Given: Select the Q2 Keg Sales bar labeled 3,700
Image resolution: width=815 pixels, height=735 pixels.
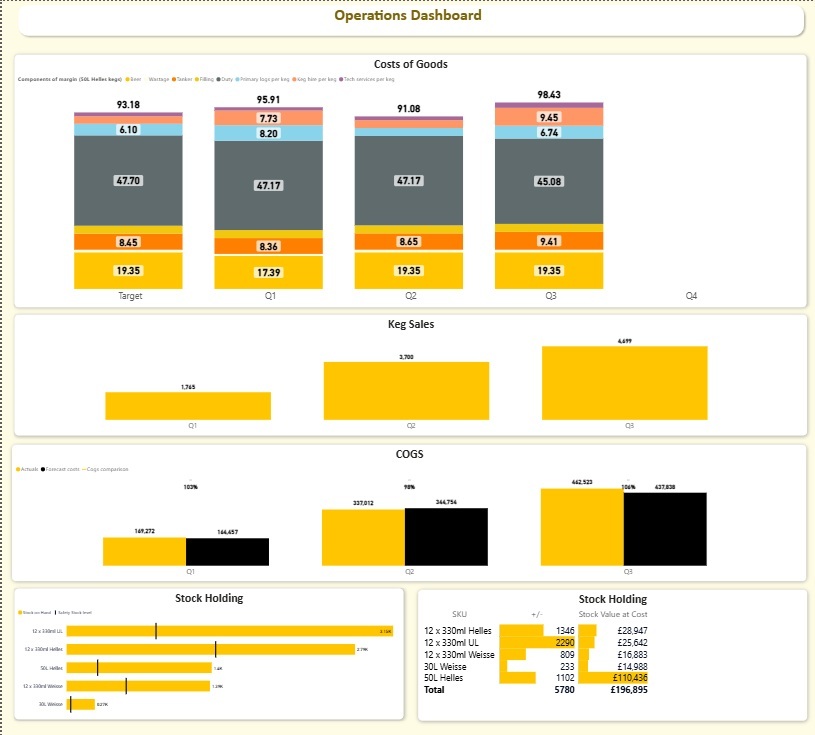Looking at the screenshot, I should [x=406, y=391].
